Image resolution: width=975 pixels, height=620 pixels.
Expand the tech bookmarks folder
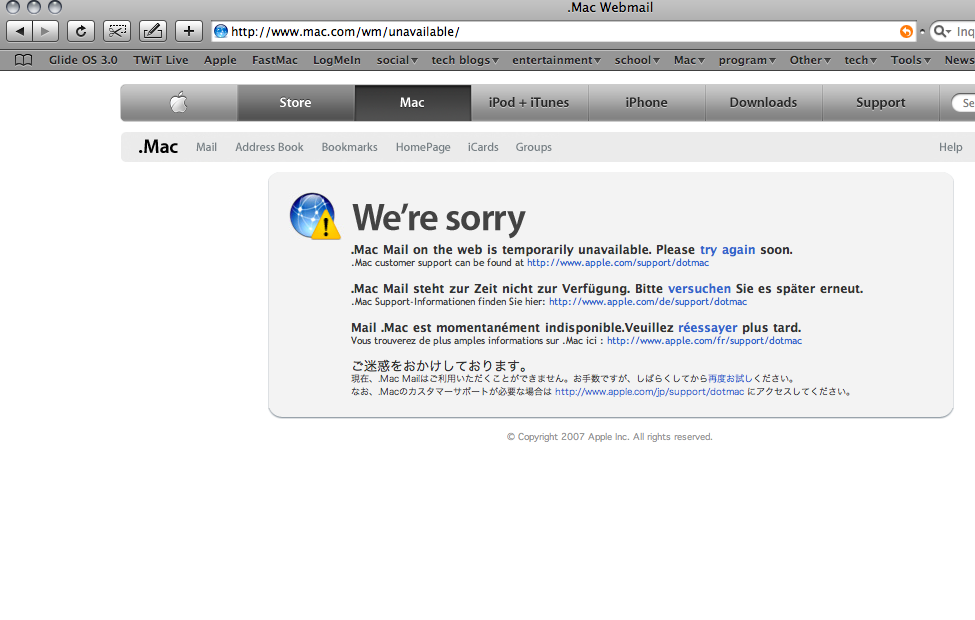pos(860,60)
